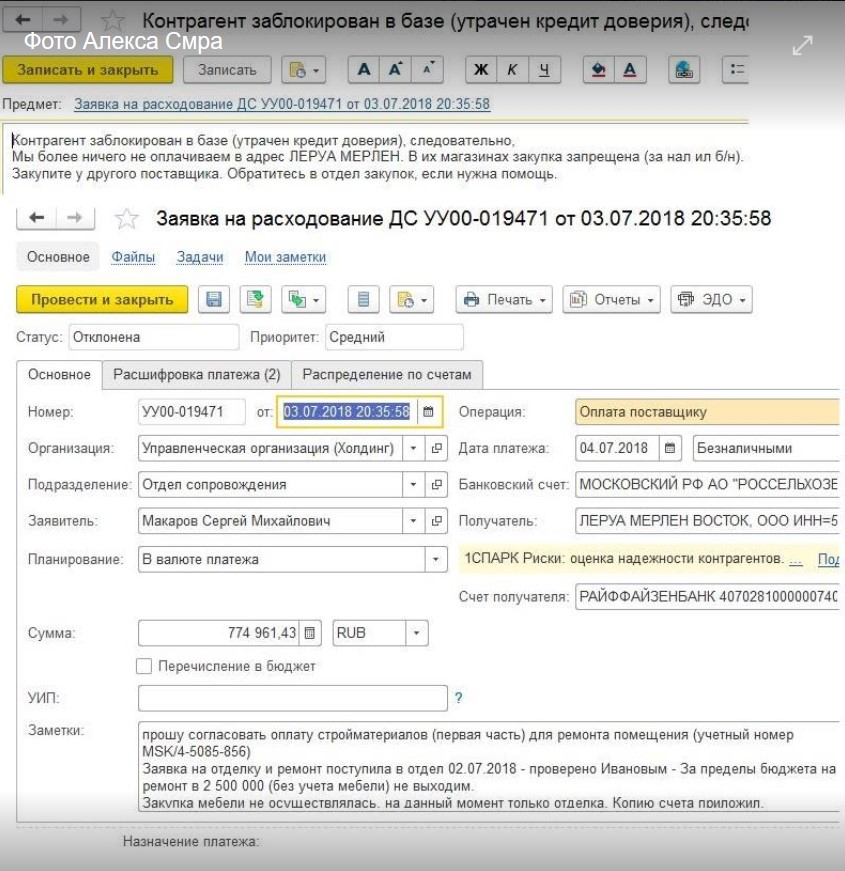
Task: Switch to 'Распределение по счетам' tab
Action: coord(387,375)
